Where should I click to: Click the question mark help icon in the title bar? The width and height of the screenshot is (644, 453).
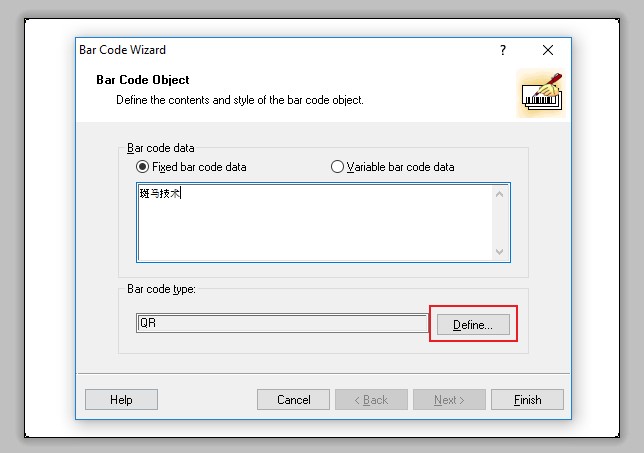pos(503,50)
